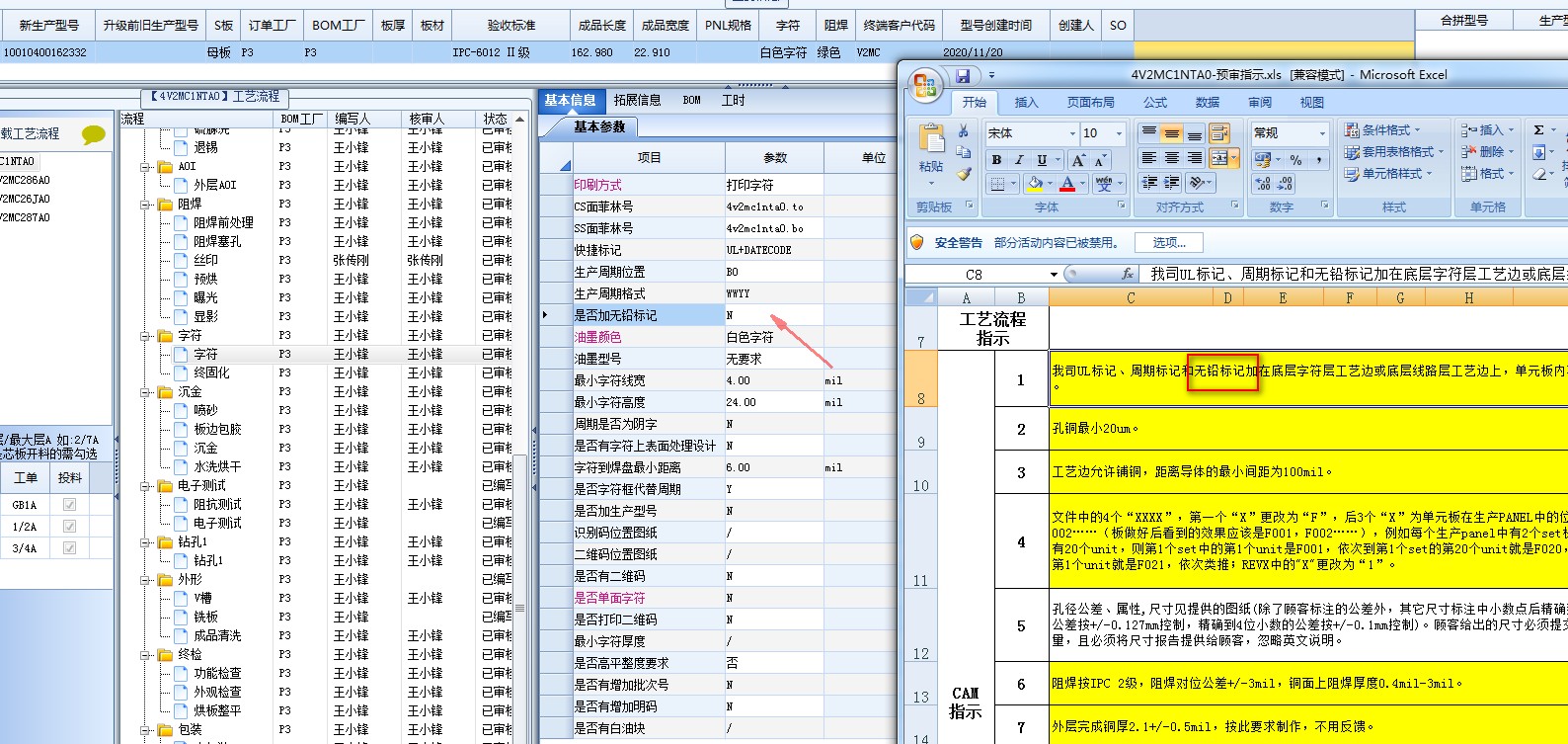Toggle Underline formatting in Excel
This screenshot has width=1568, height=744.
pyautogui.click(x=1042, y=160)
